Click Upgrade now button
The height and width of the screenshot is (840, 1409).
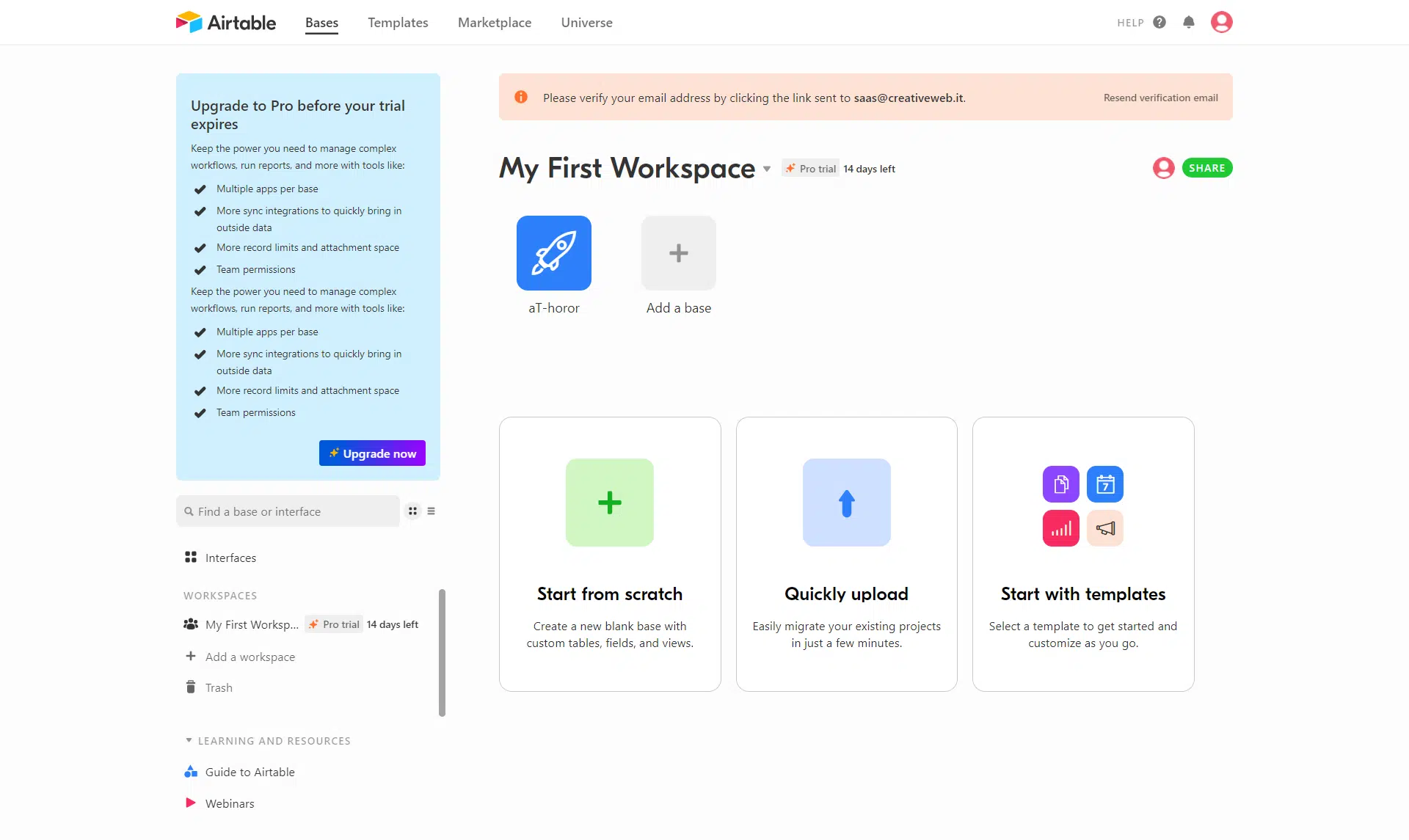pyautogui.click(x=372, y=453)
